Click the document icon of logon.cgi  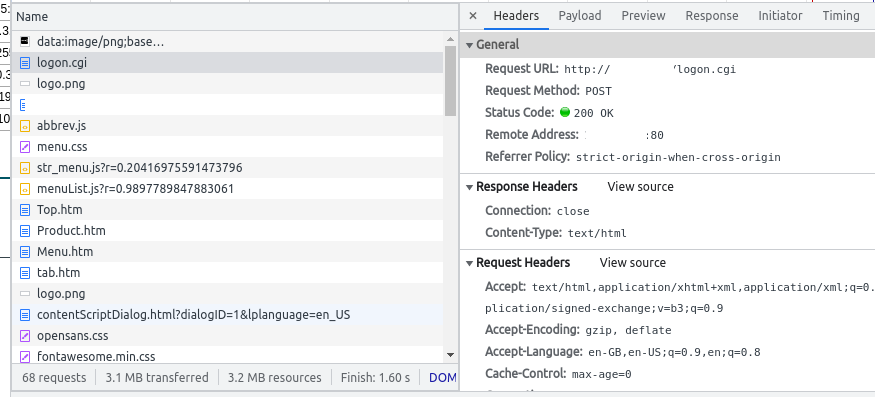coord(25,63)
